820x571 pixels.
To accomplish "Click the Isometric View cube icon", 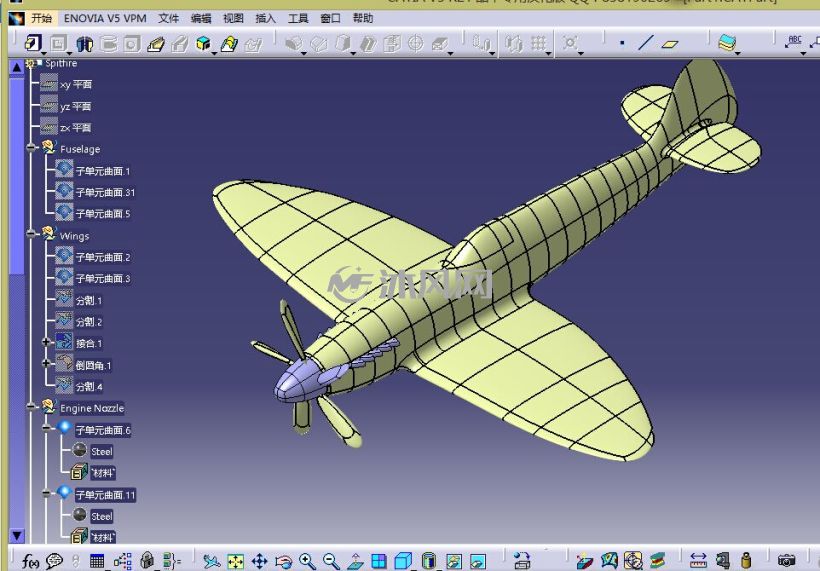I will 403,561.
